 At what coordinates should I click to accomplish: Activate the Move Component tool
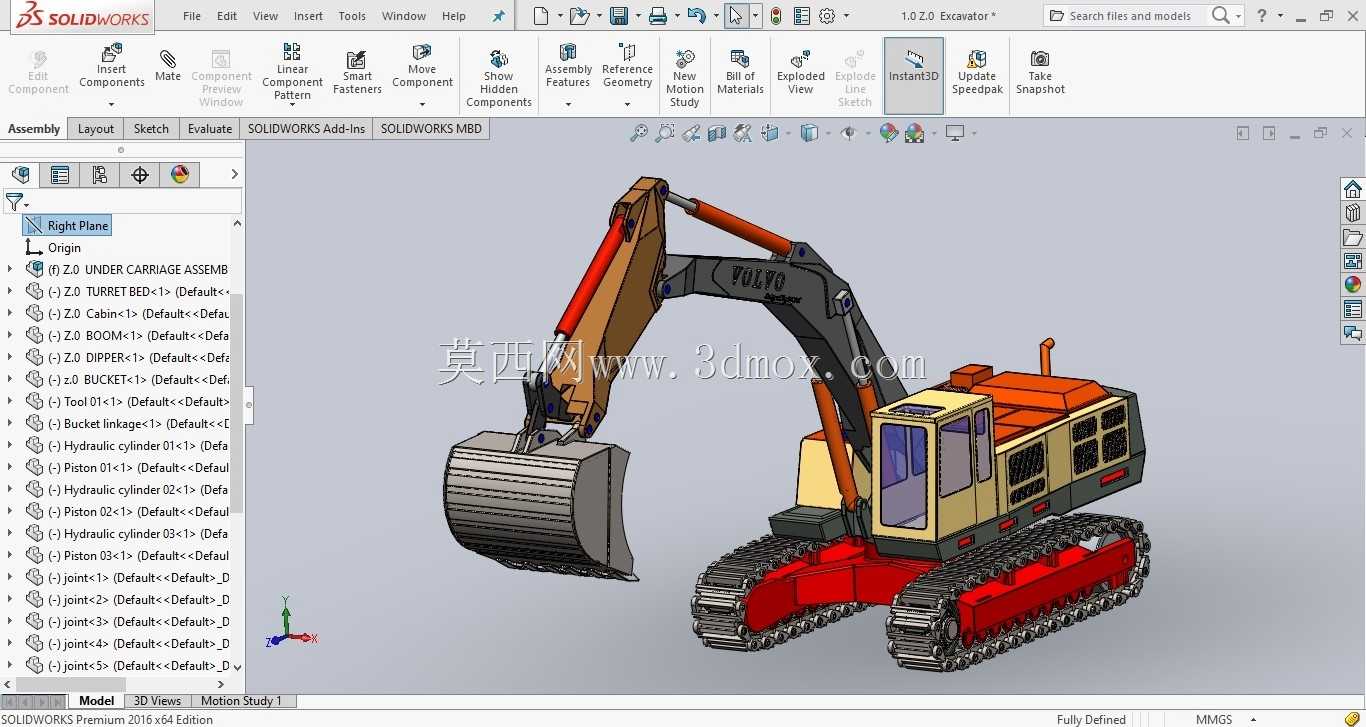coord(422,67)
